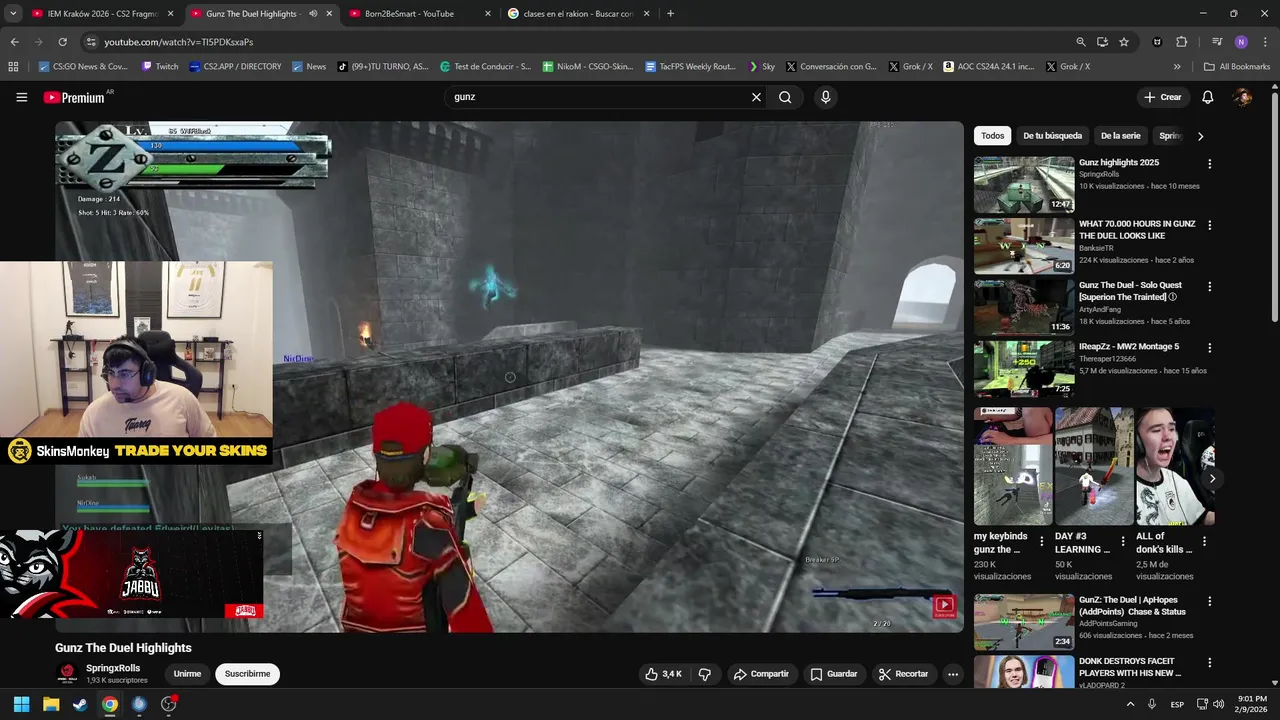
Task: Open SpringxRolls channel name link
Action: [x=113, y=668]
